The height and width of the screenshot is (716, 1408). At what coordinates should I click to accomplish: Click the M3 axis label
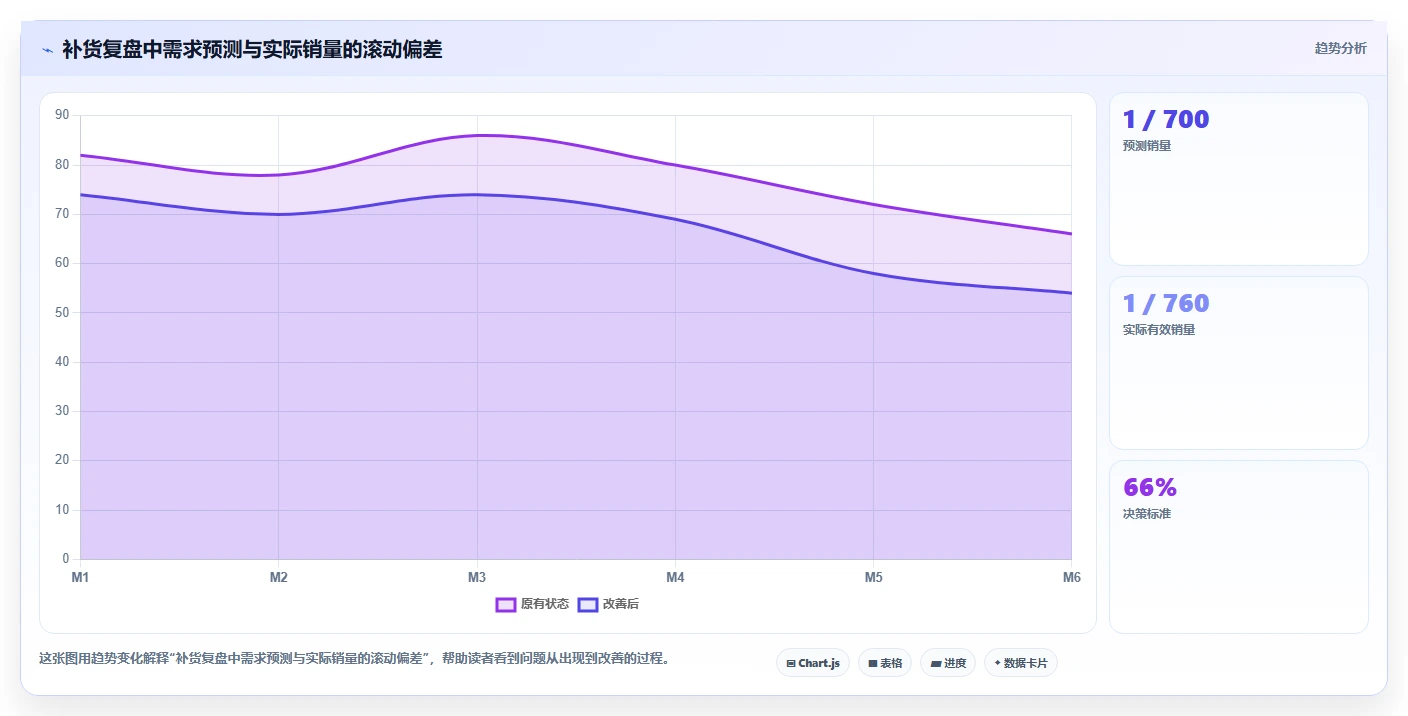click(x=477, y=577)
